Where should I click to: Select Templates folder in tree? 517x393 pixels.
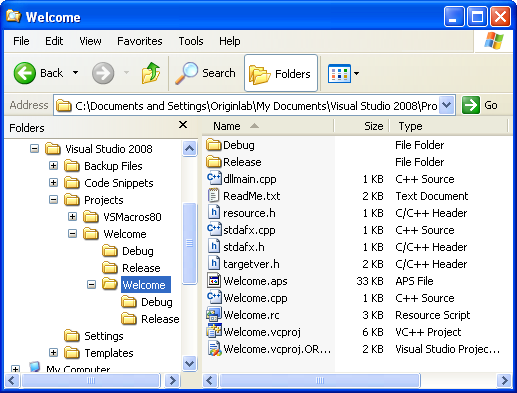pyautogui.click(x=109, y=353)
